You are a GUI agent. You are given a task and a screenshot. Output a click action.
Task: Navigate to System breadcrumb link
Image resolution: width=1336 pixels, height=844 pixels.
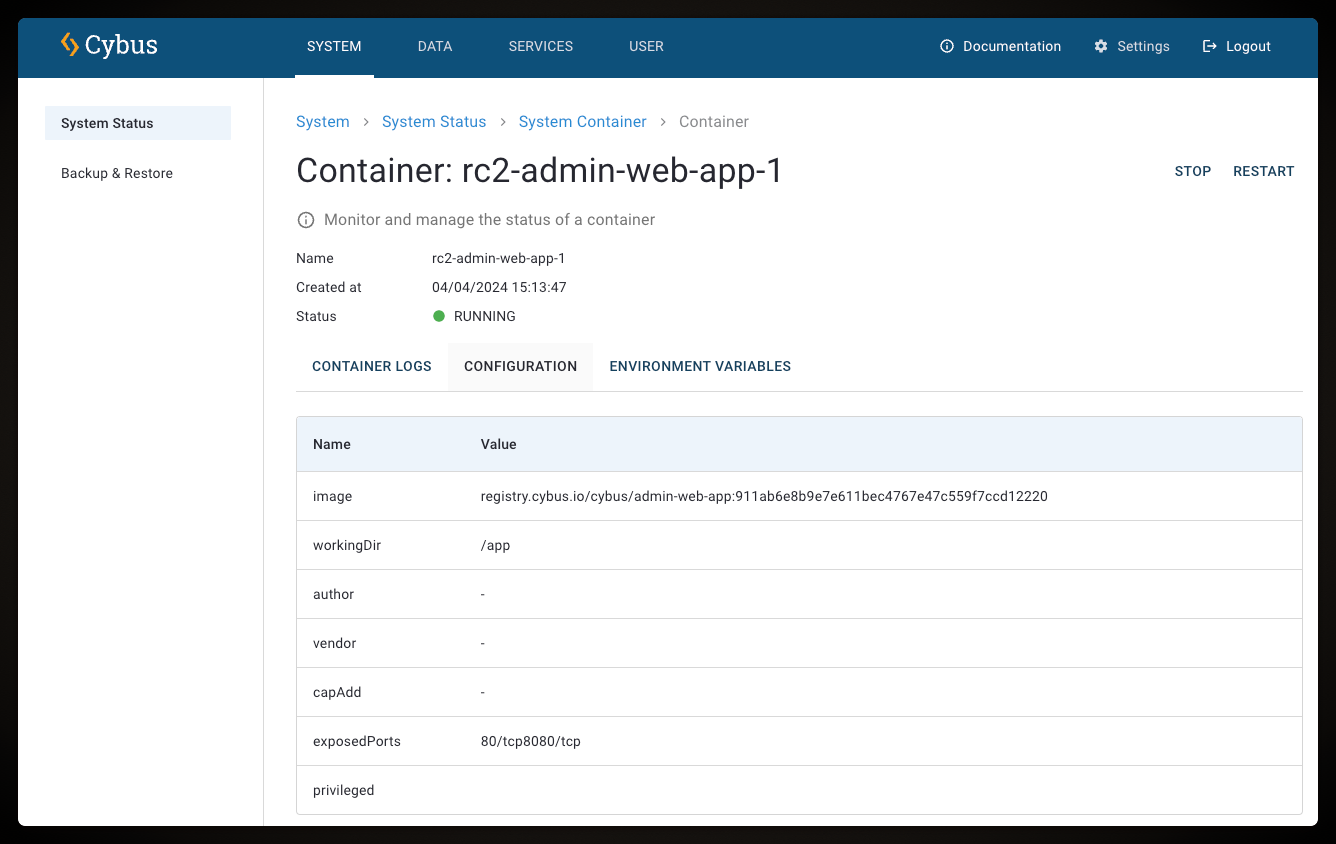[x=323, y=122]
